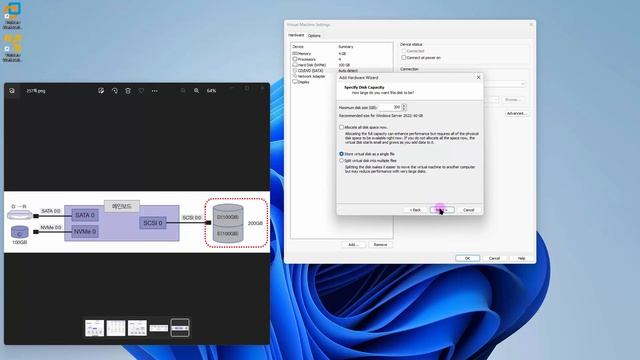Delete the image with the trash icon
Screen dimensions: 640x360
coord(128,91)
